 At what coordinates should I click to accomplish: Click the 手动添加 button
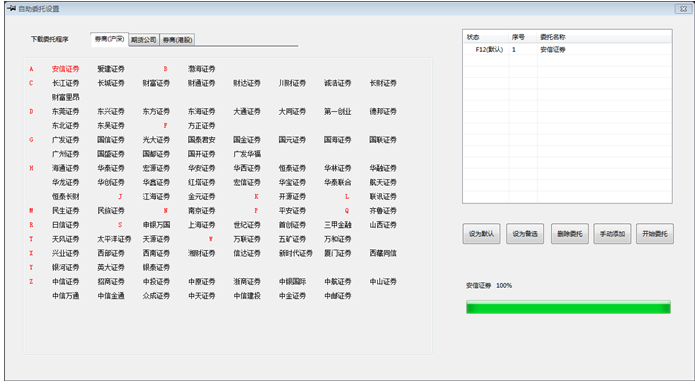click(x=612, y=234)
